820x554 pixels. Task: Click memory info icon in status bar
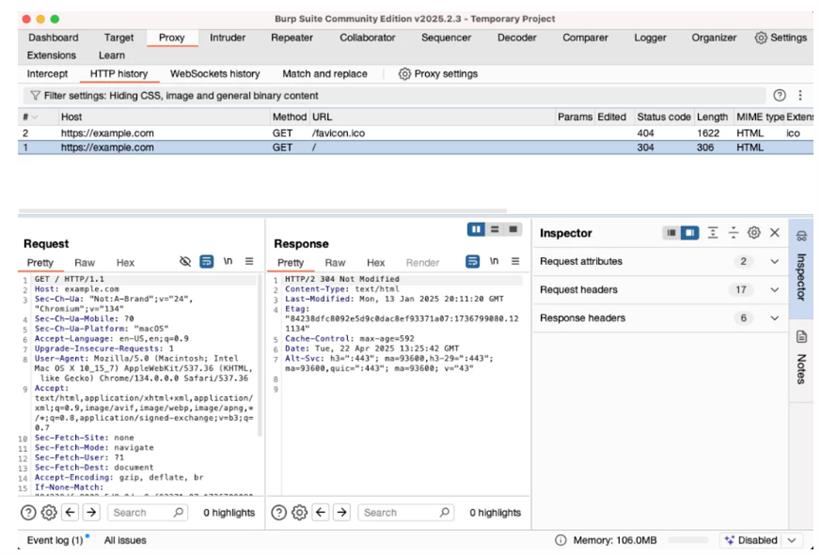coord(560,540)
